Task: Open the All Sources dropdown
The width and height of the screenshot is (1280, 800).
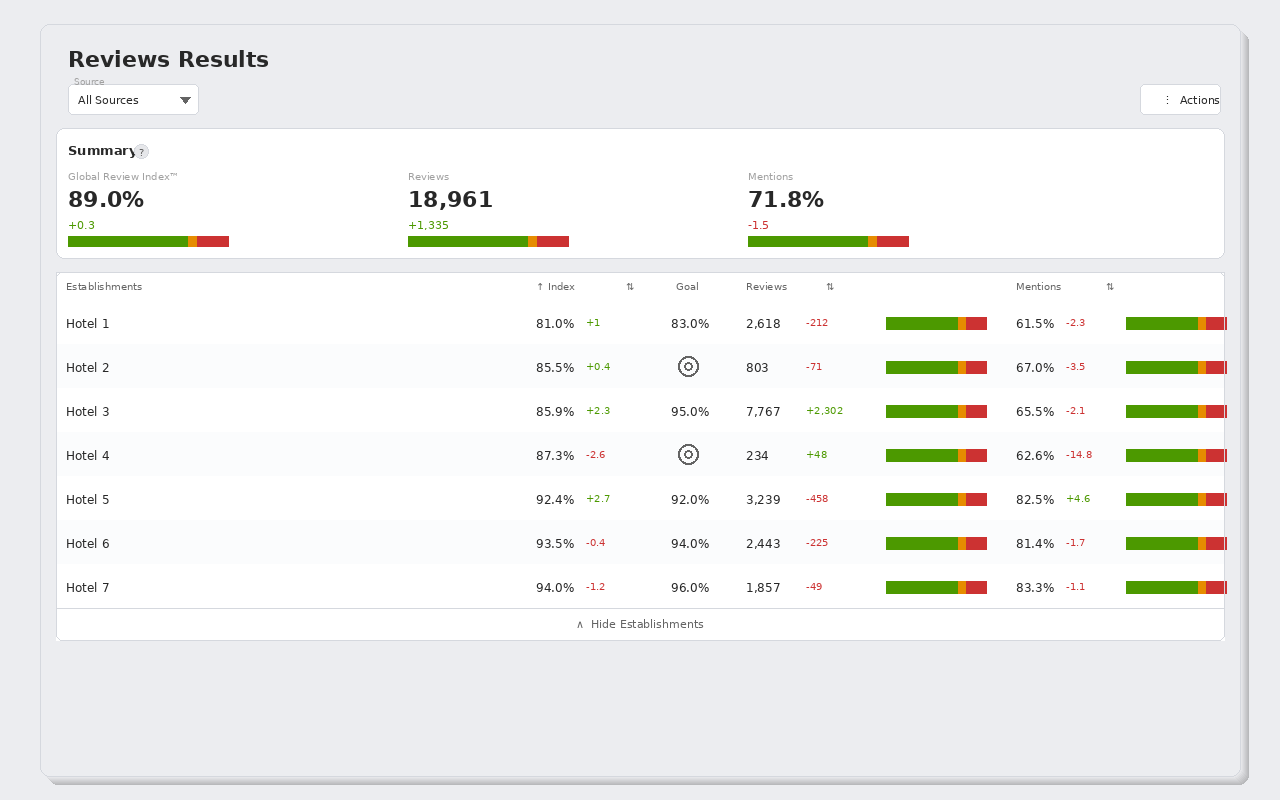Action: coord(133,100)
